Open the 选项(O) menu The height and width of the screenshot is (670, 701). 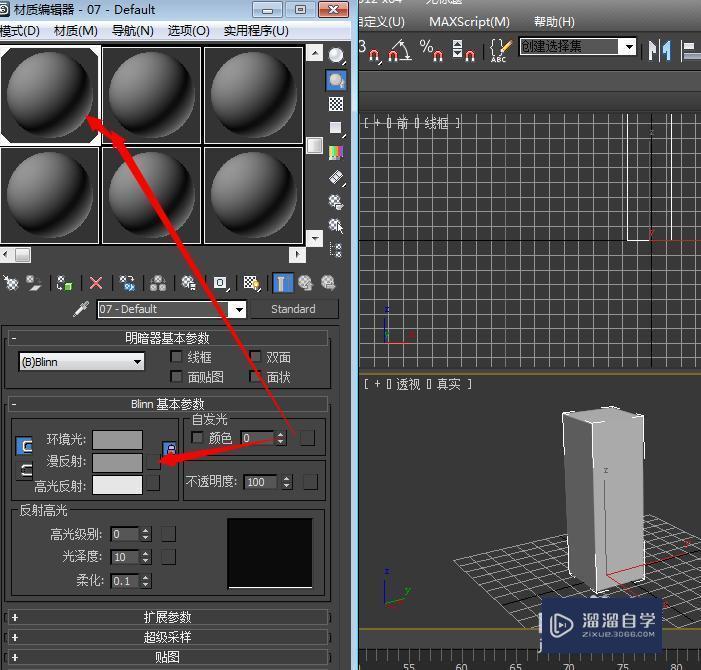[188, 31]
